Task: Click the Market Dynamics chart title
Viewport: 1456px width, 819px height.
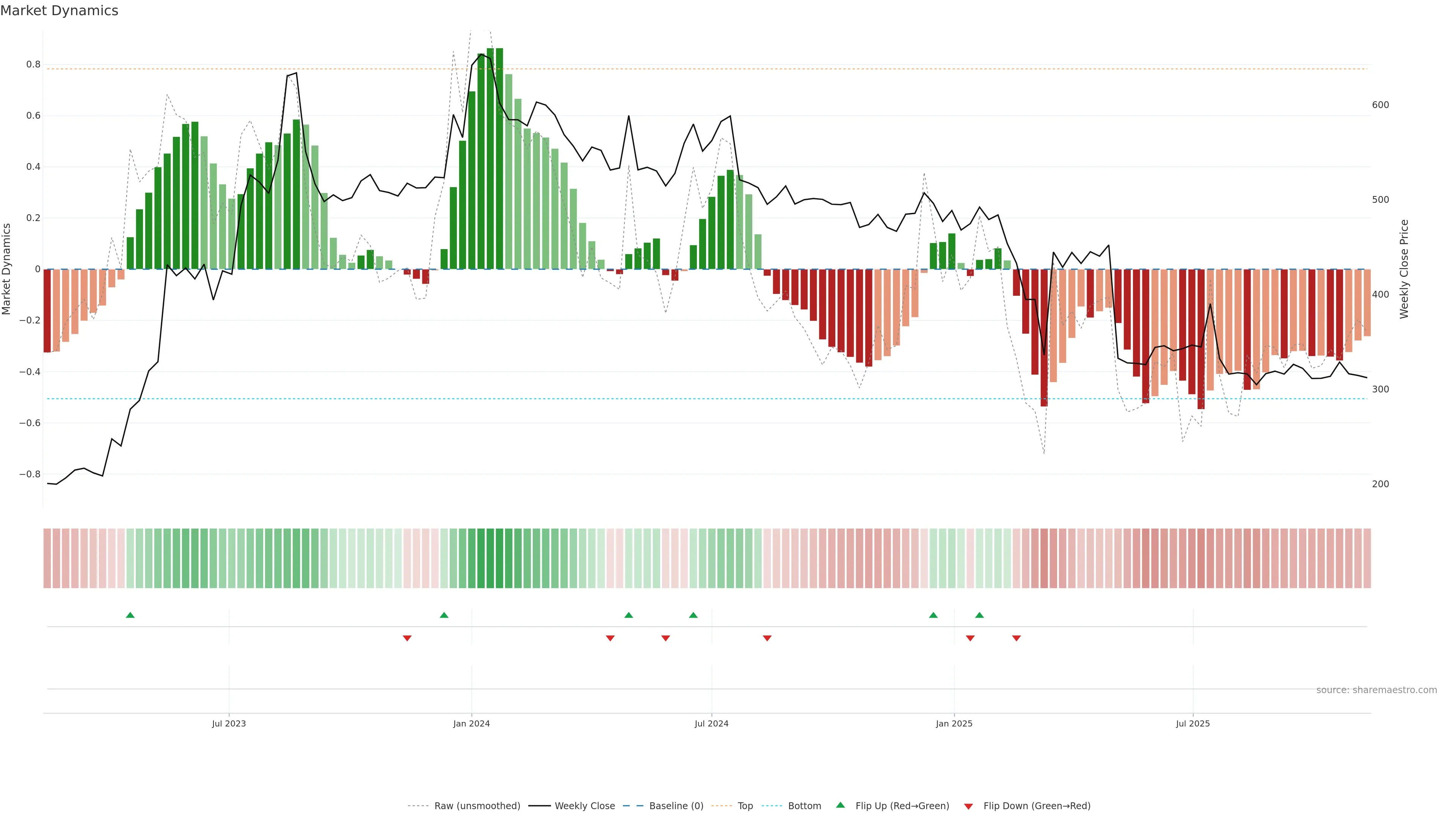Action: click(60, 11)
